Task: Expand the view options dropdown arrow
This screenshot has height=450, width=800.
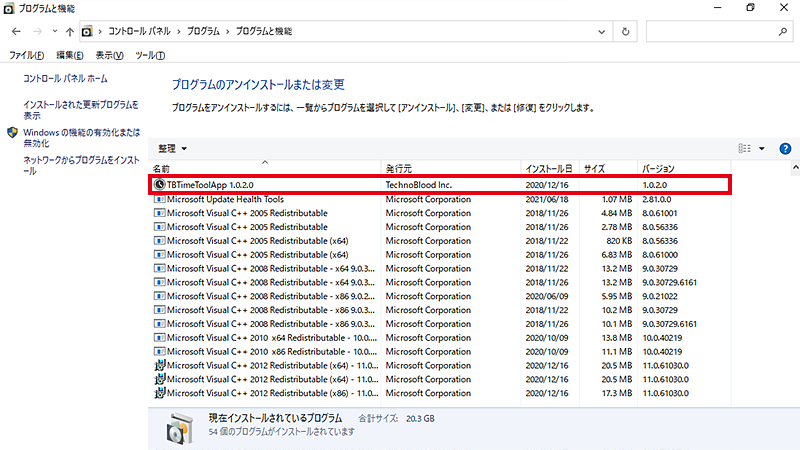Action: (762, 148)
